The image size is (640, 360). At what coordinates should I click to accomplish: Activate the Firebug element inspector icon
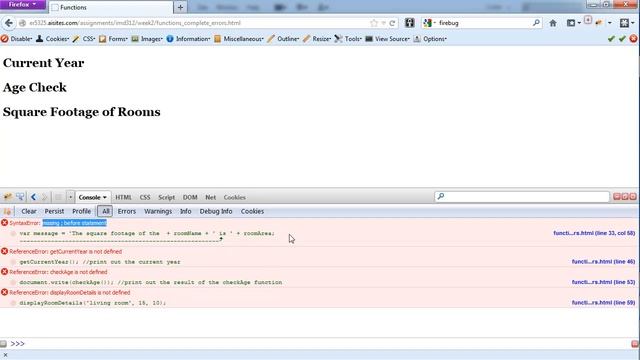pos(20,197)
